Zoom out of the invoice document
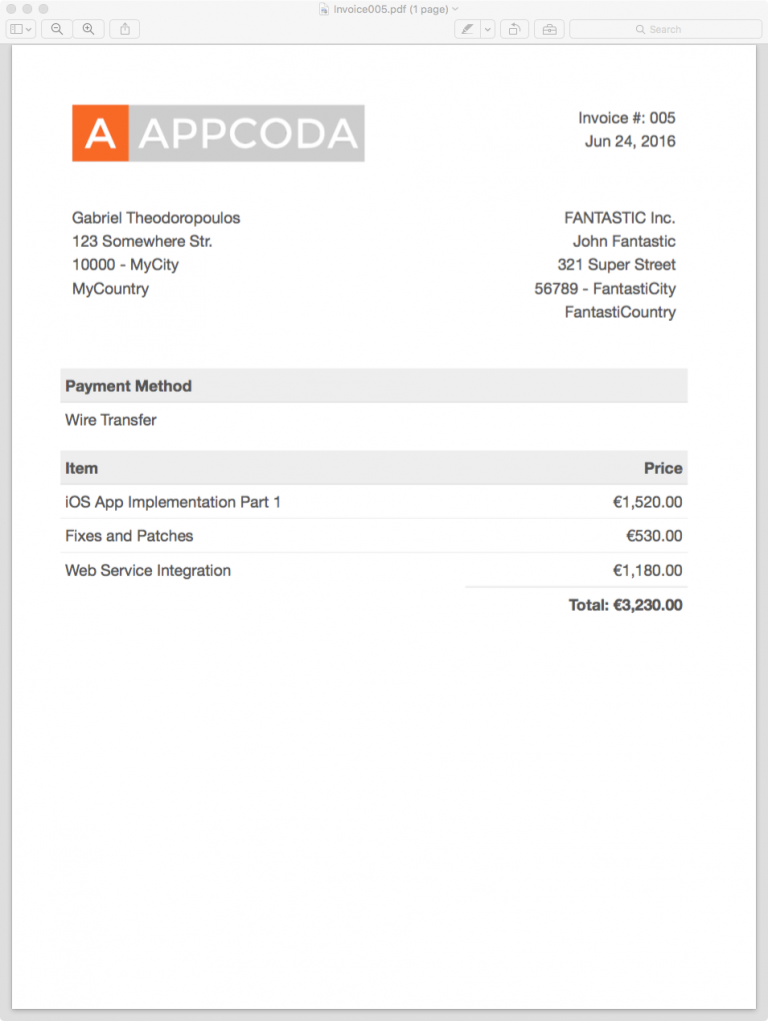The height and width of the screenshot is (1021, 768). (x=57, y=28)
